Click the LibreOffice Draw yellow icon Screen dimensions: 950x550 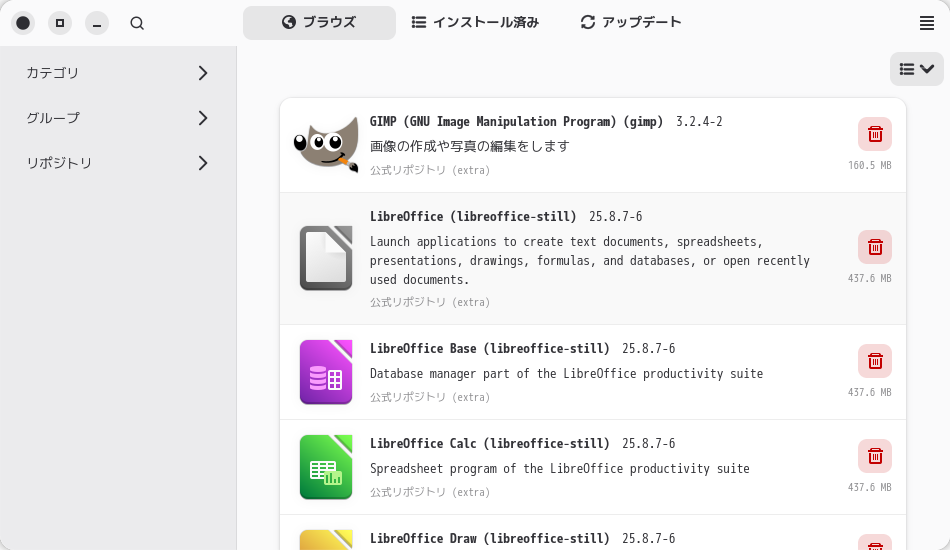point(326,540)
